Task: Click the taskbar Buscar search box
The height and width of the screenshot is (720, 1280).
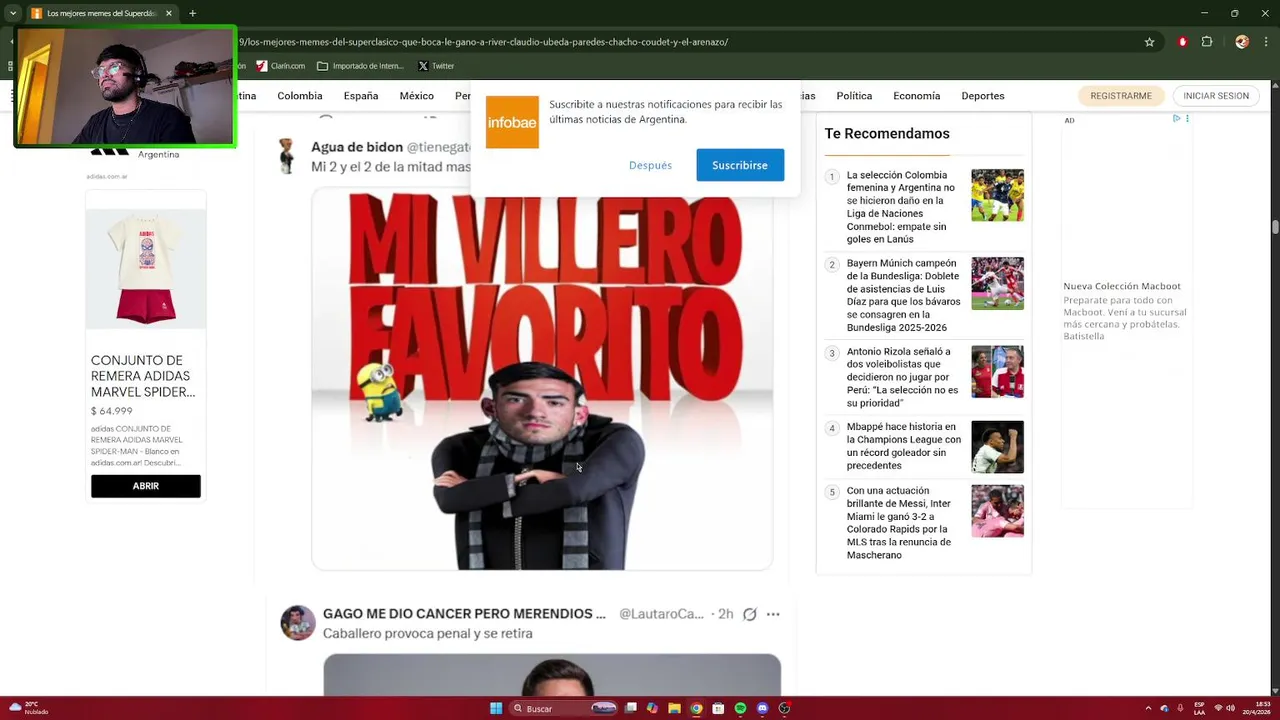Action: [x=564, y=708]
